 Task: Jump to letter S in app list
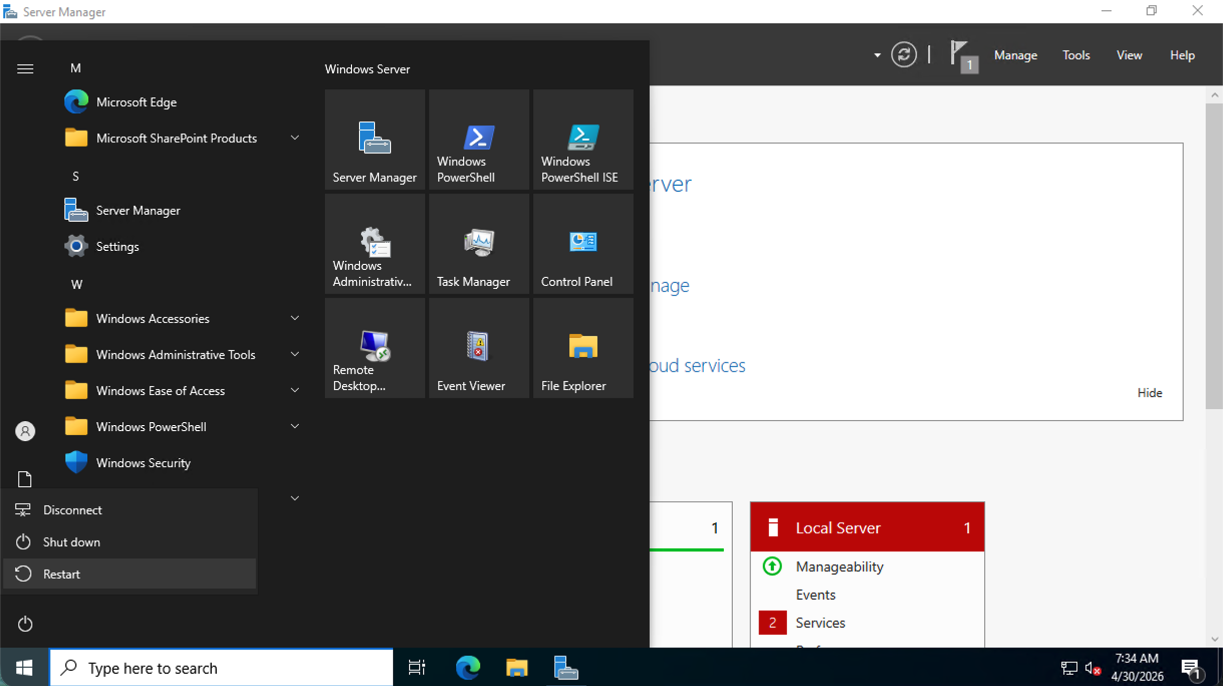[76, 176]
